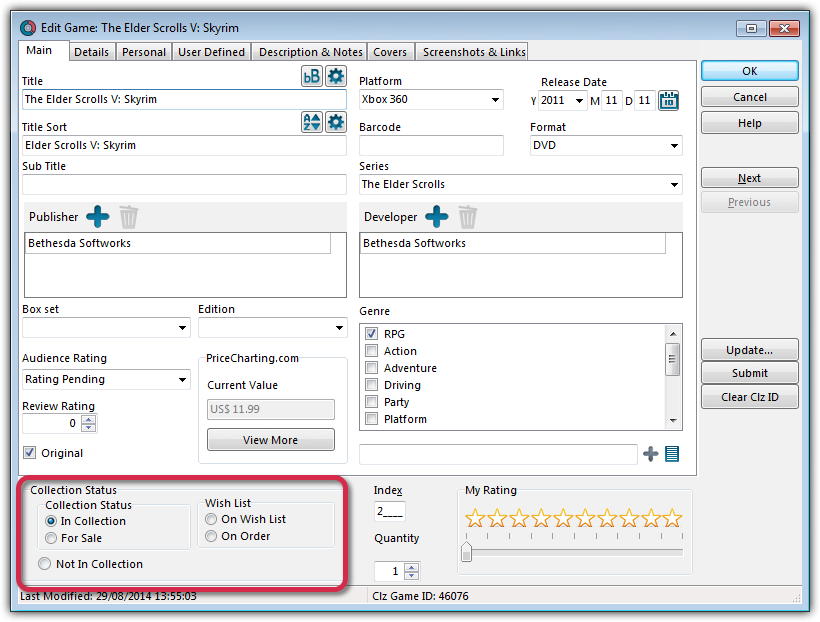The width and height of the screenshot is (820, 622).
Task: Go to Description & Notes tab
Action: [x=311, y=52]
